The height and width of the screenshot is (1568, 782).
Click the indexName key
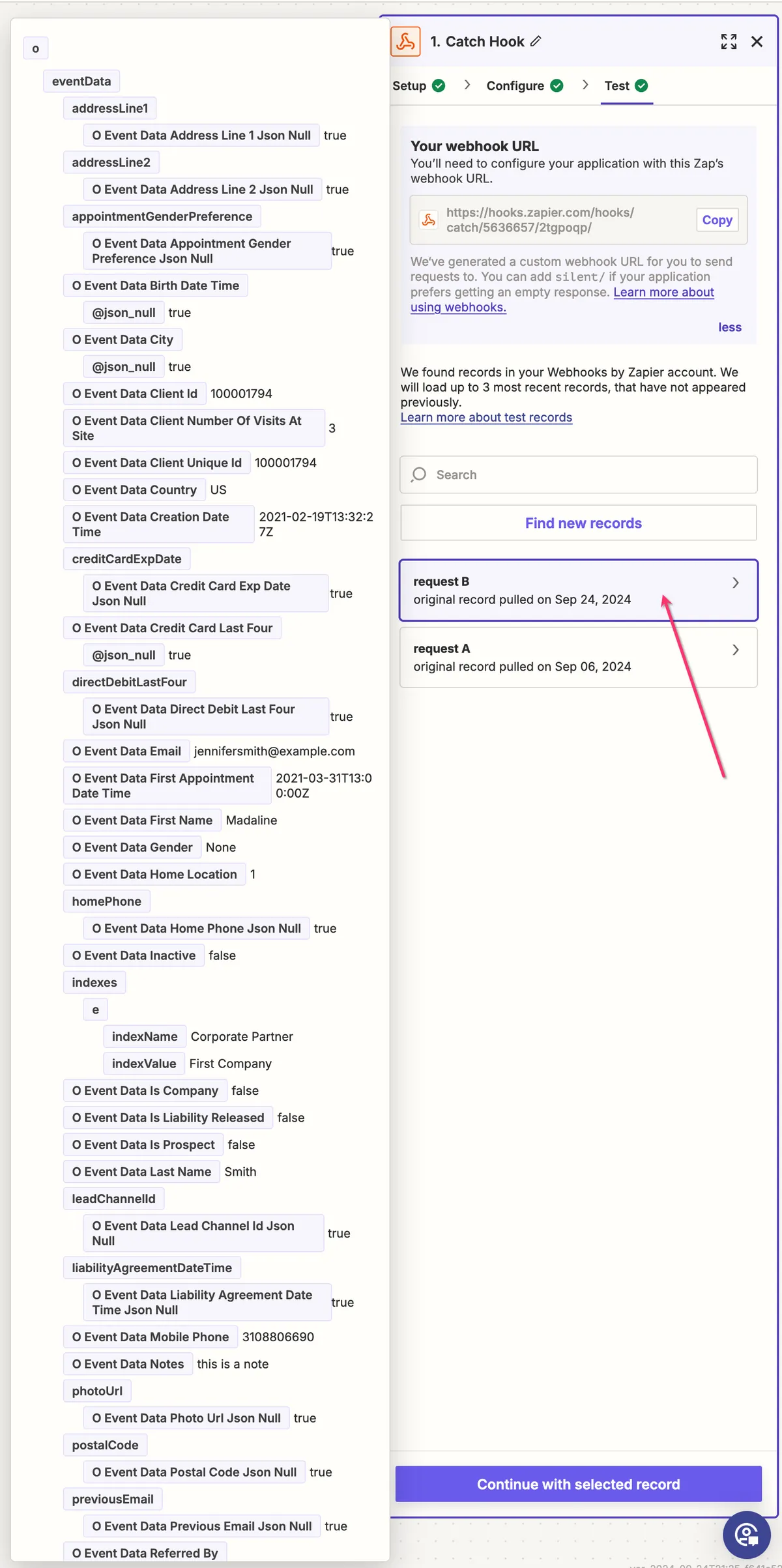click(x=145, y=1036)
